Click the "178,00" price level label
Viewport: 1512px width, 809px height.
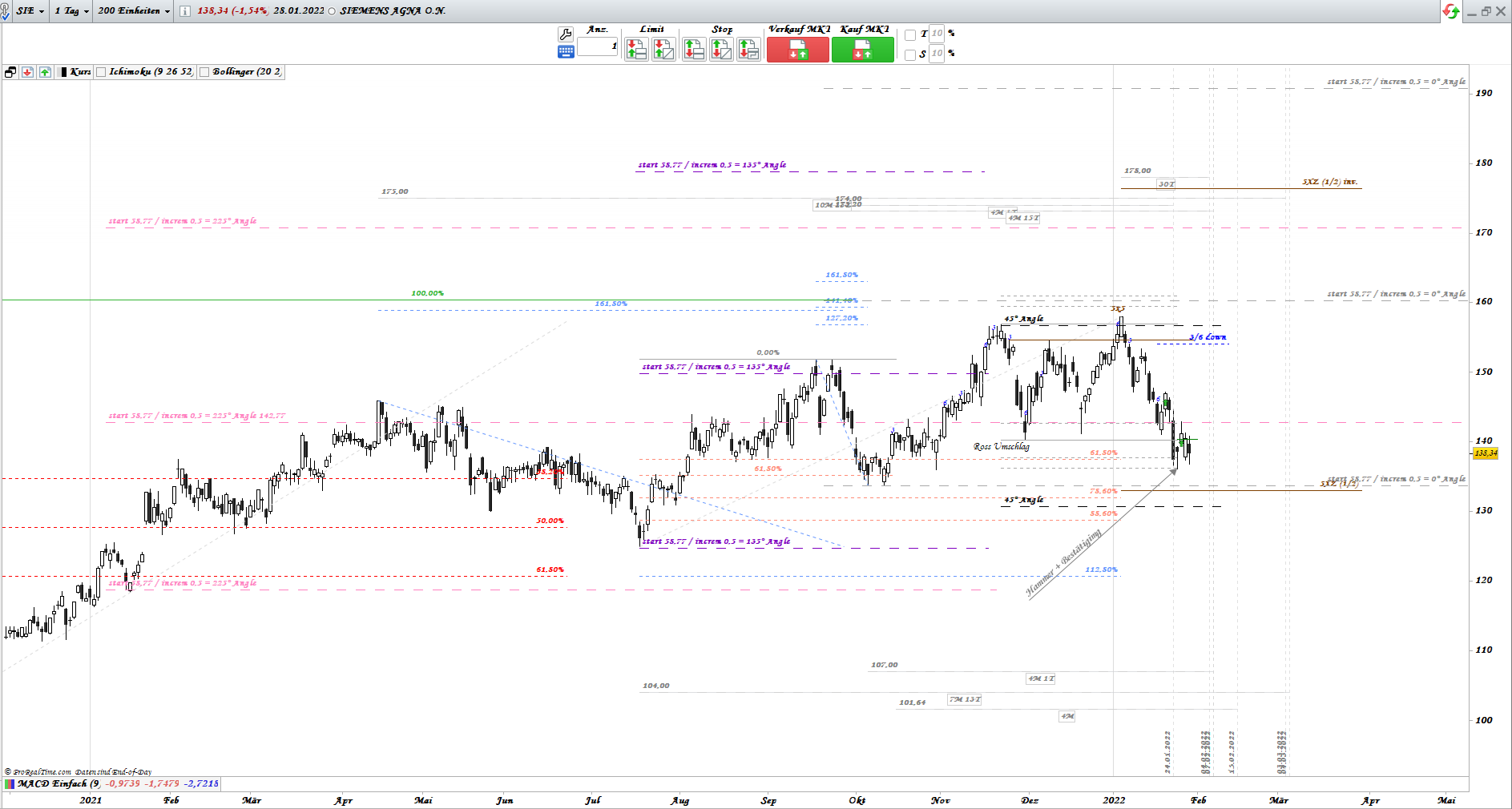[1137, 171]
